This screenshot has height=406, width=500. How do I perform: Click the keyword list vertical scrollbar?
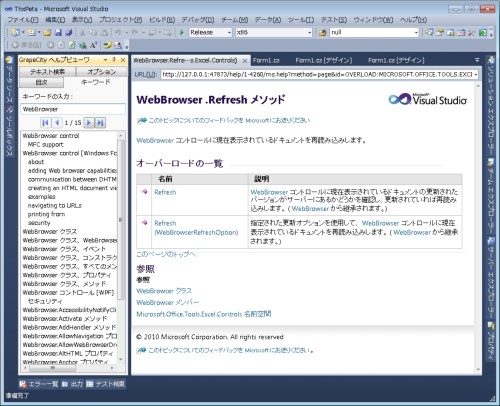coord(121,248)
